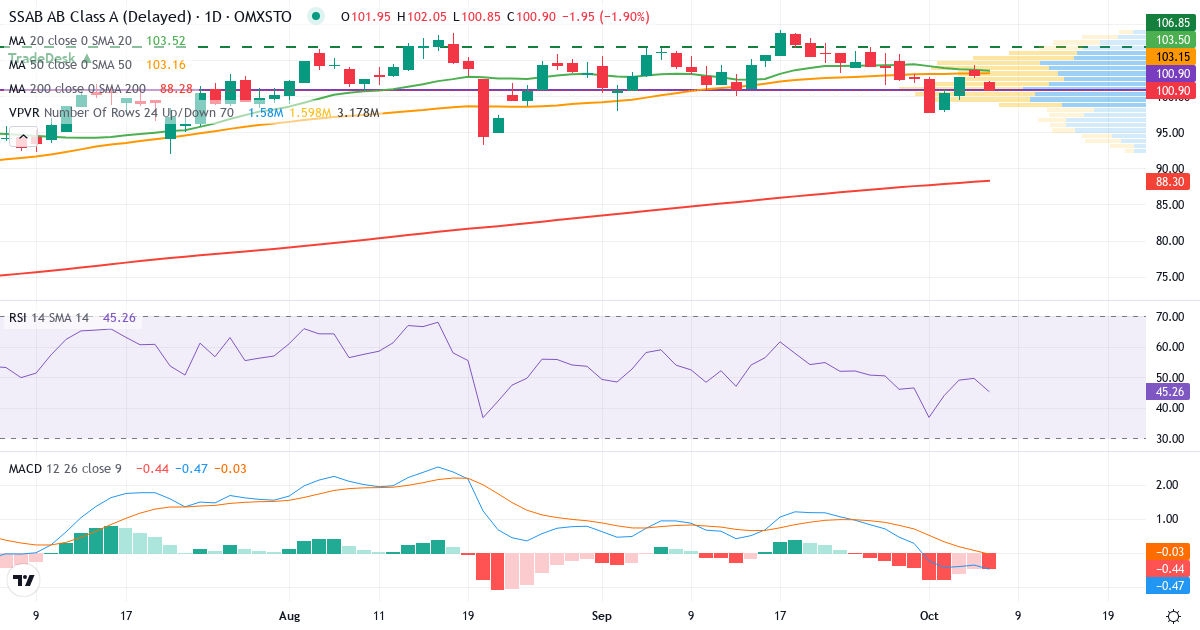Image resolution: width=1200 pixels, height=630 pixels.
Task: Click the 95.00 price axis label
Action: [x=1170, y=133]
